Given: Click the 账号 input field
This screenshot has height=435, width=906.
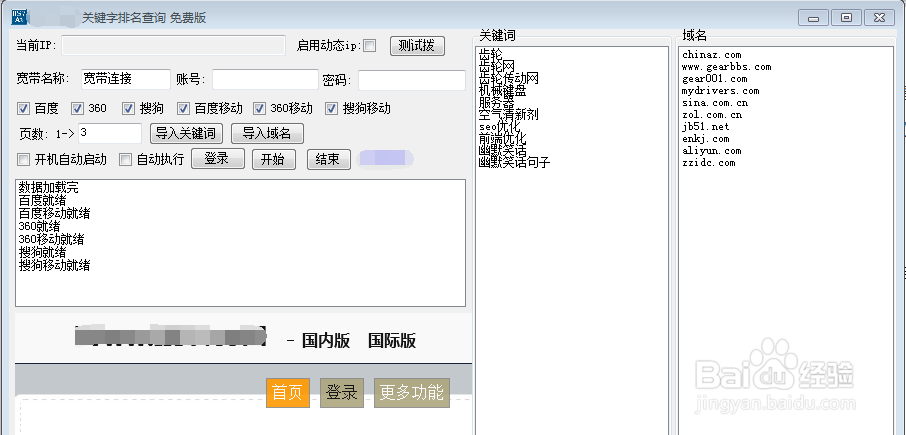Looking at the screenshot, I should point(265,80).
